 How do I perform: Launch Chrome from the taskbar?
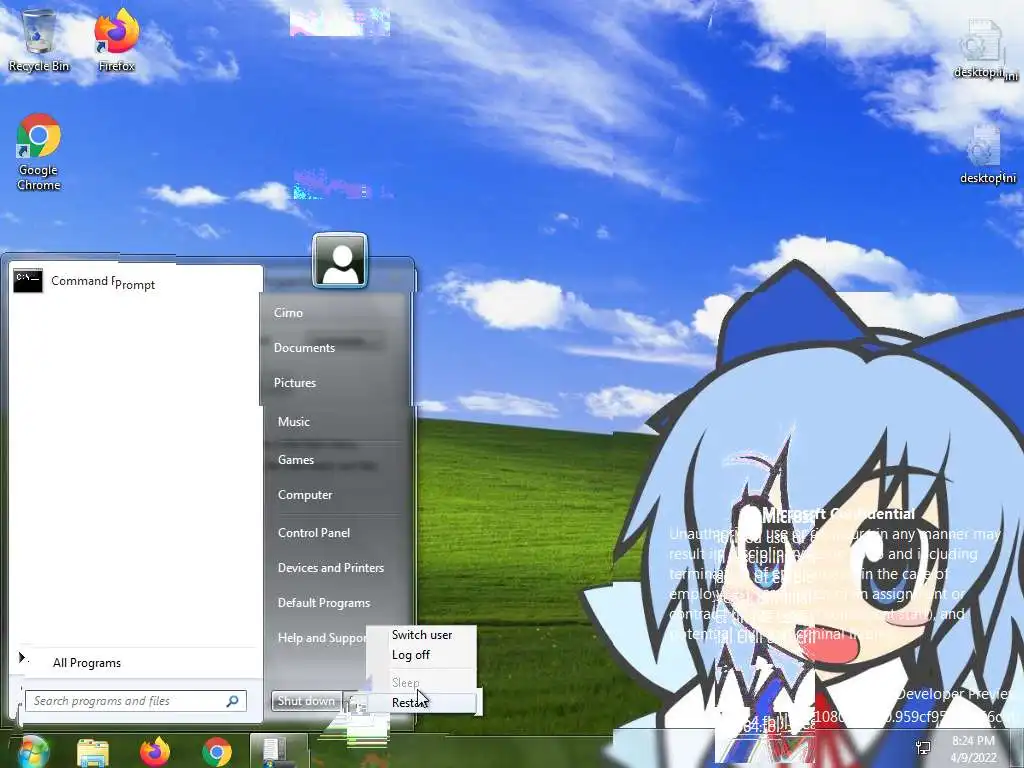click(x=216, y=752)
